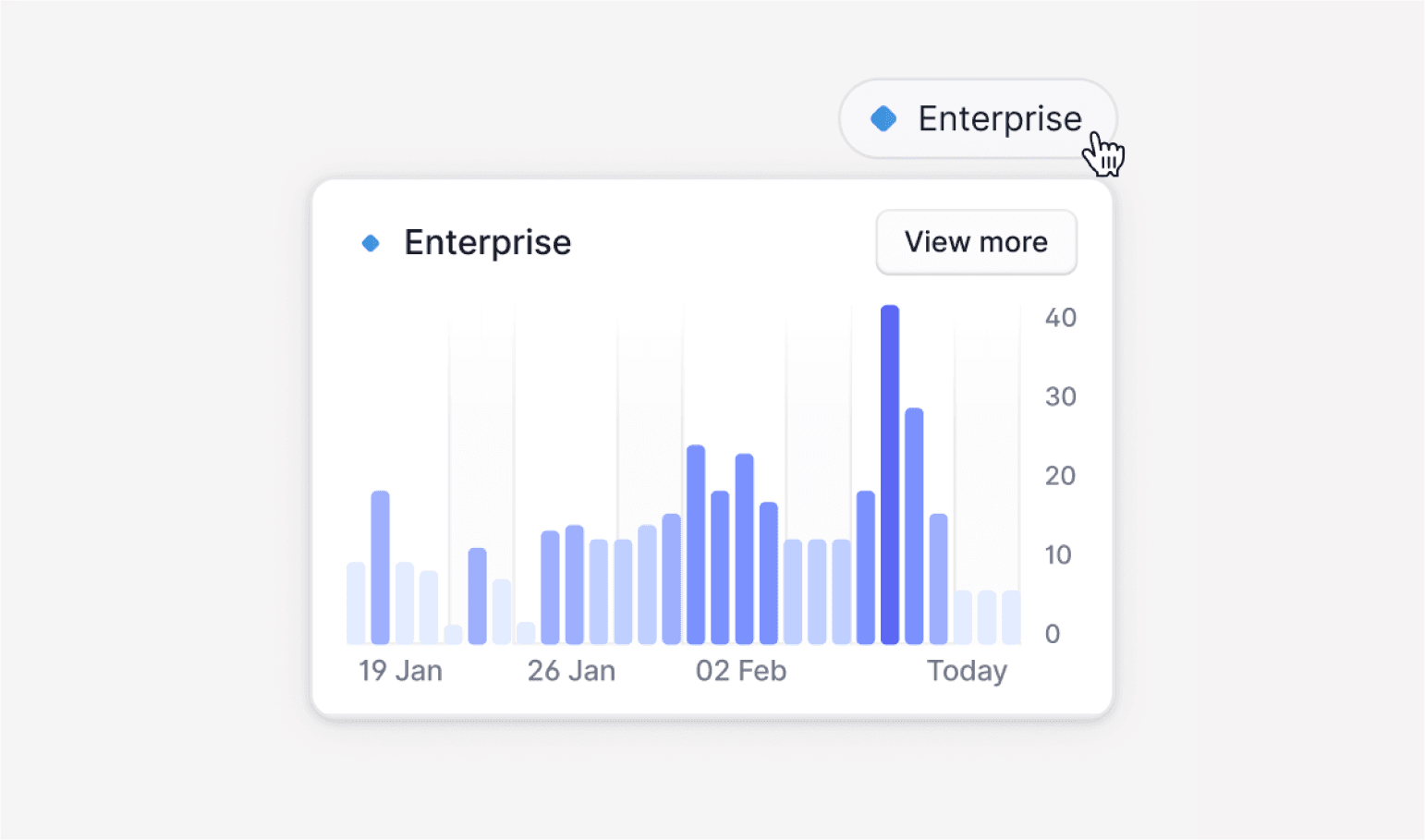Click the 40 mark on the value axis

(1061, 318)
